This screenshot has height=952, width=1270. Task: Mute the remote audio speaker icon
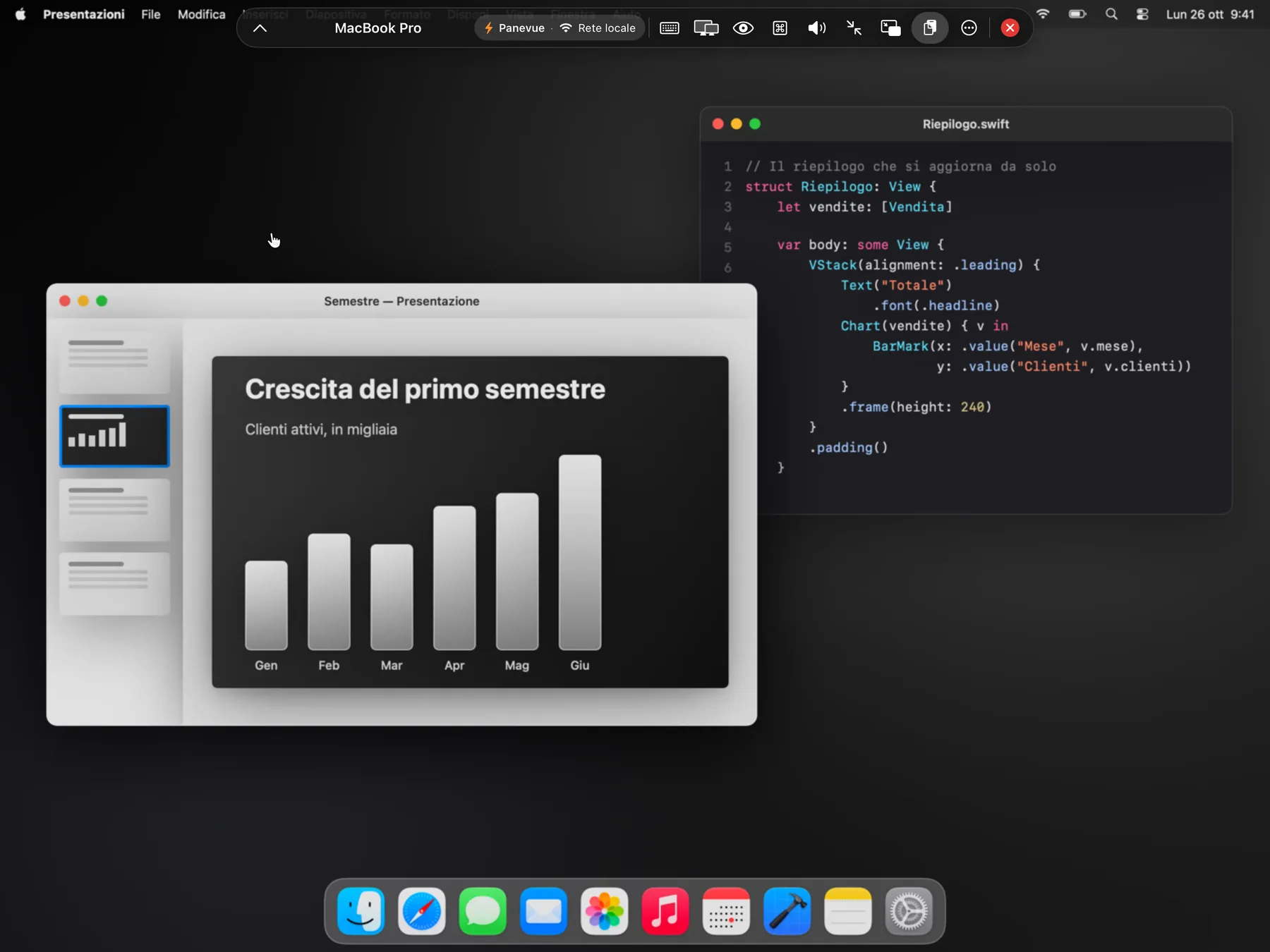tap(816, 28)
